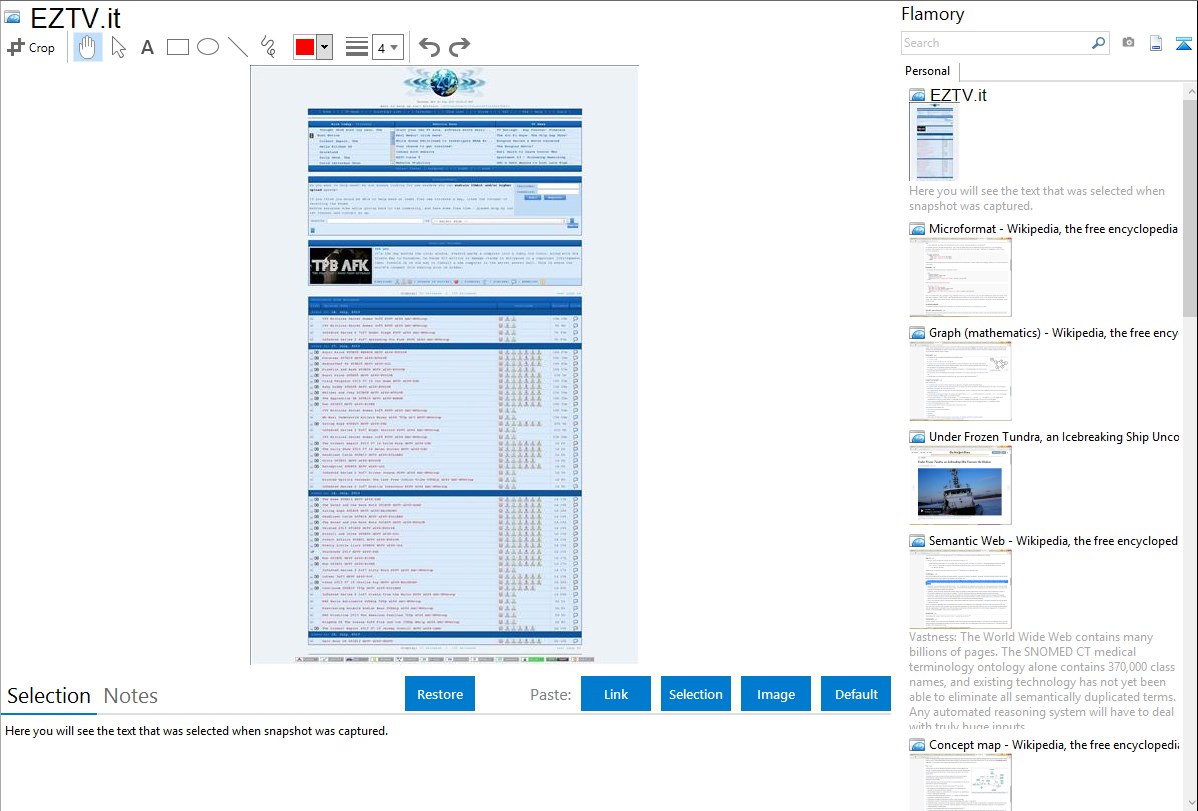1198x811 pixels.
Task: Open the line thickness dropdown showing 4
Action: pos(387,47)
